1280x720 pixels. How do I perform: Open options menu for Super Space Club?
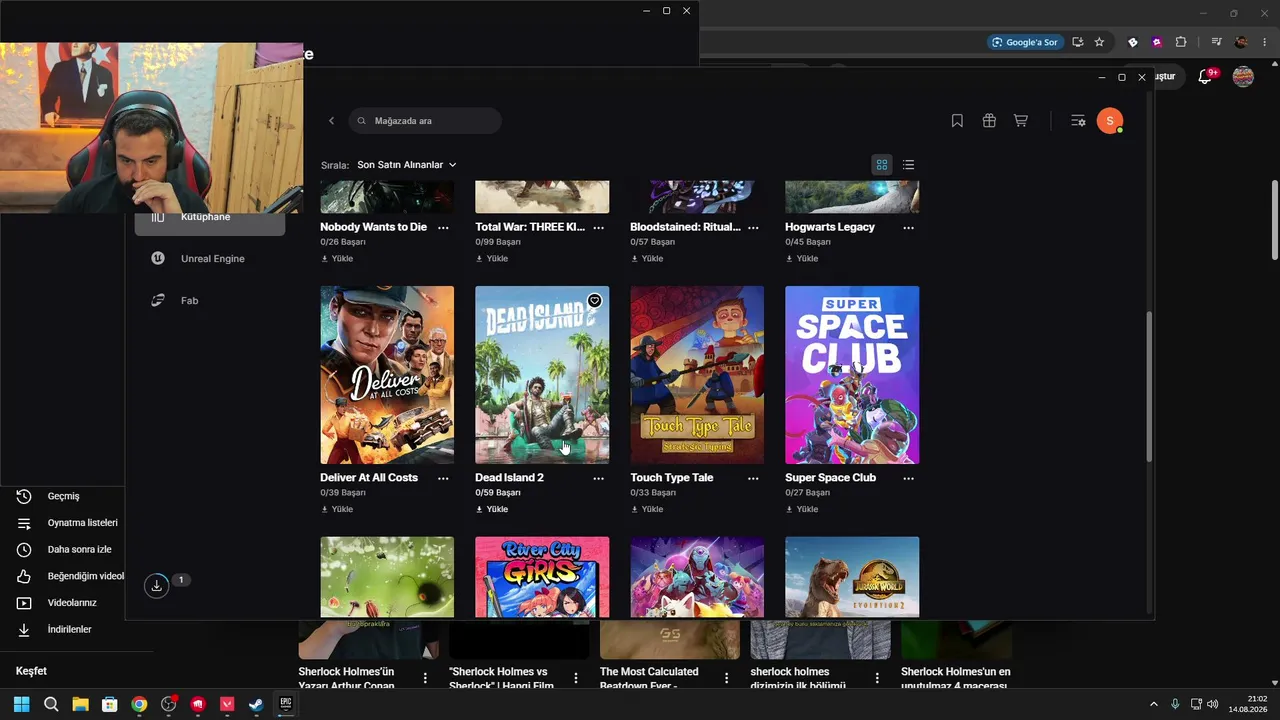(908, 479)
